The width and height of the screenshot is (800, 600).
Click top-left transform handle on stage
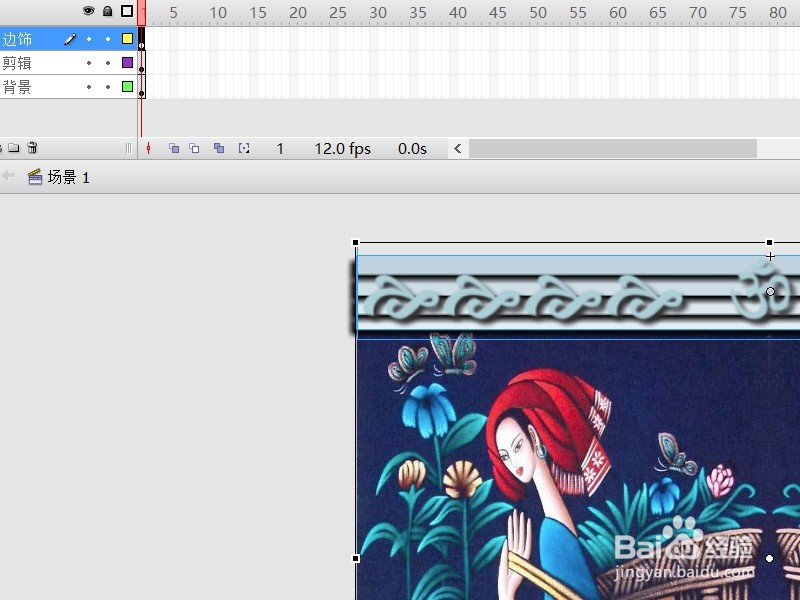click(x=356, y=242)
